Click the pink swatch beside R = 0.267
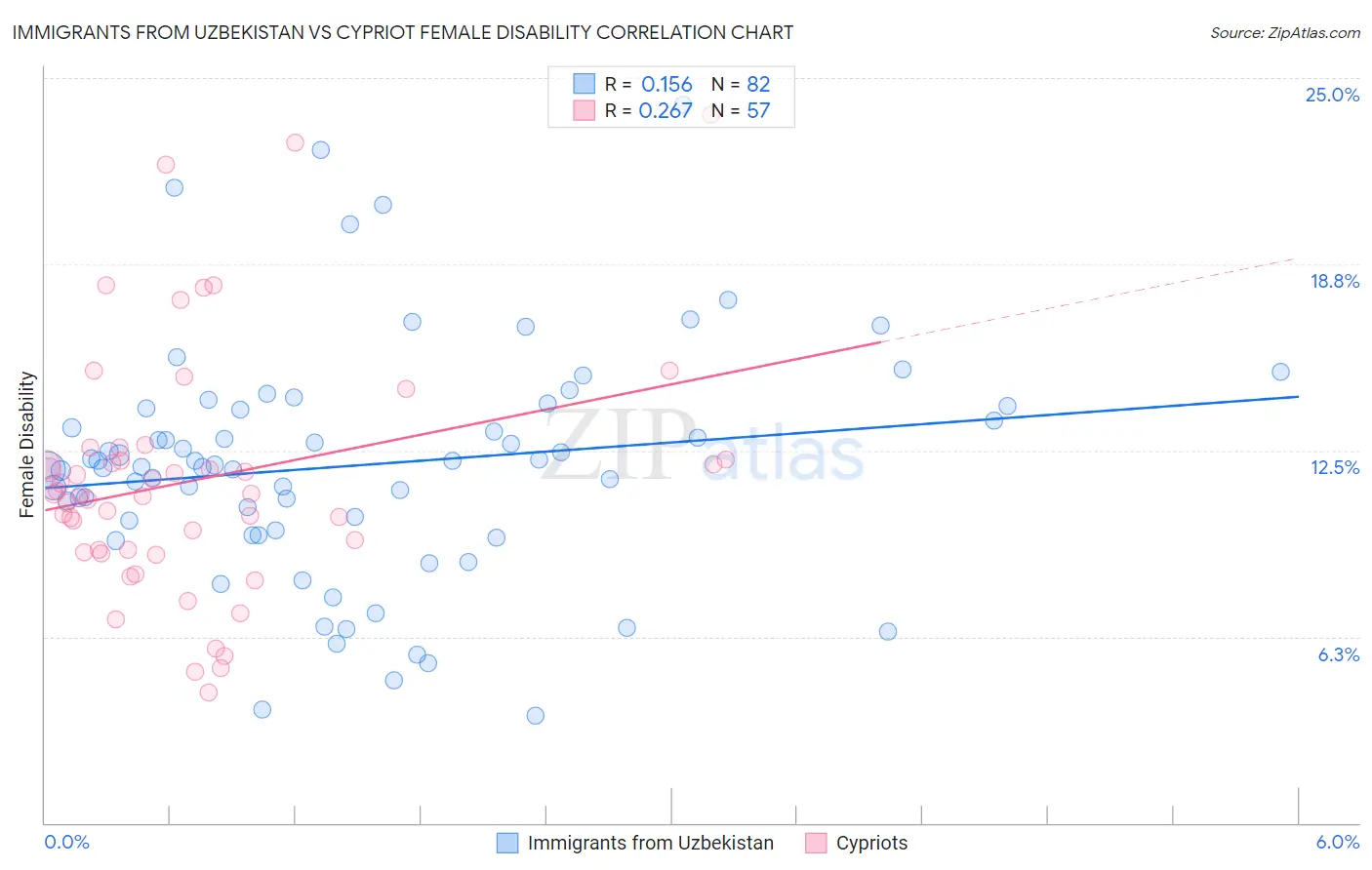This screenshot has height=870, width=1372. 584,110
